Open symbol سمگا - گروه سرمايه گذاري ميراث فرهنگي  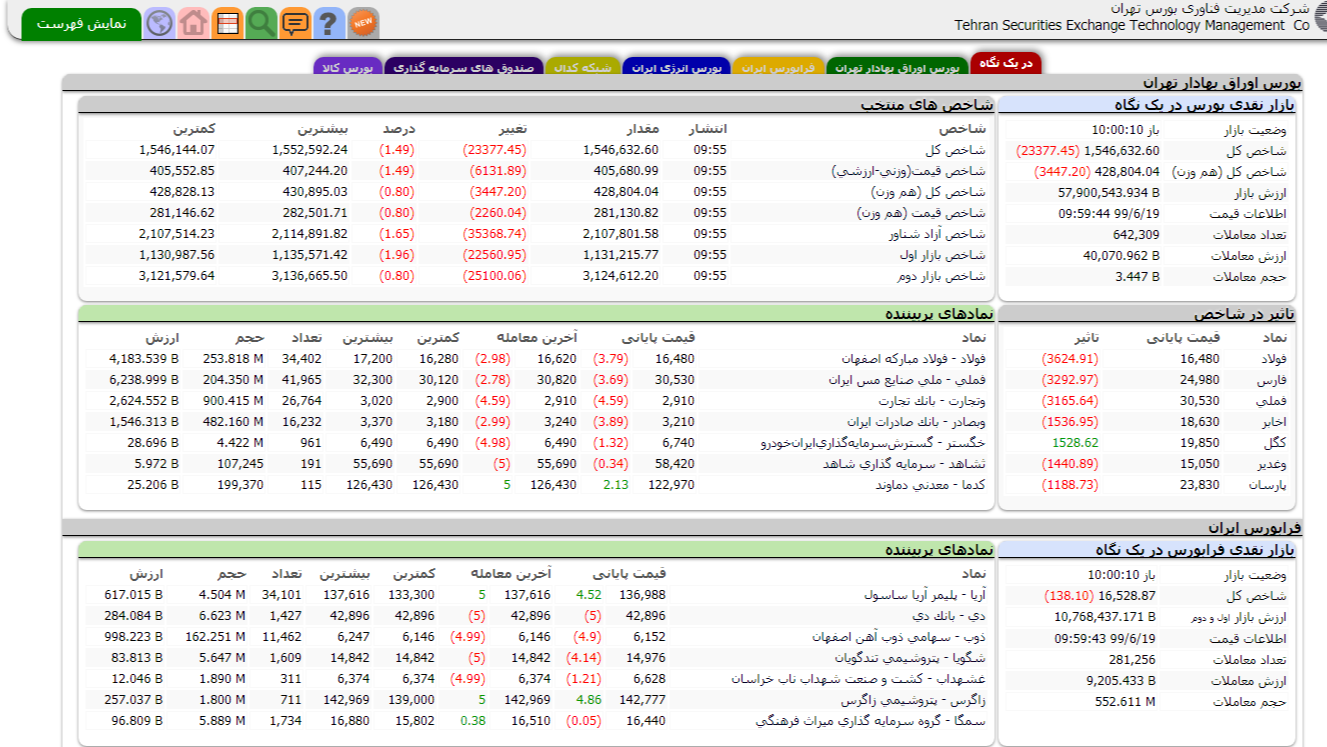coord(871,720)
